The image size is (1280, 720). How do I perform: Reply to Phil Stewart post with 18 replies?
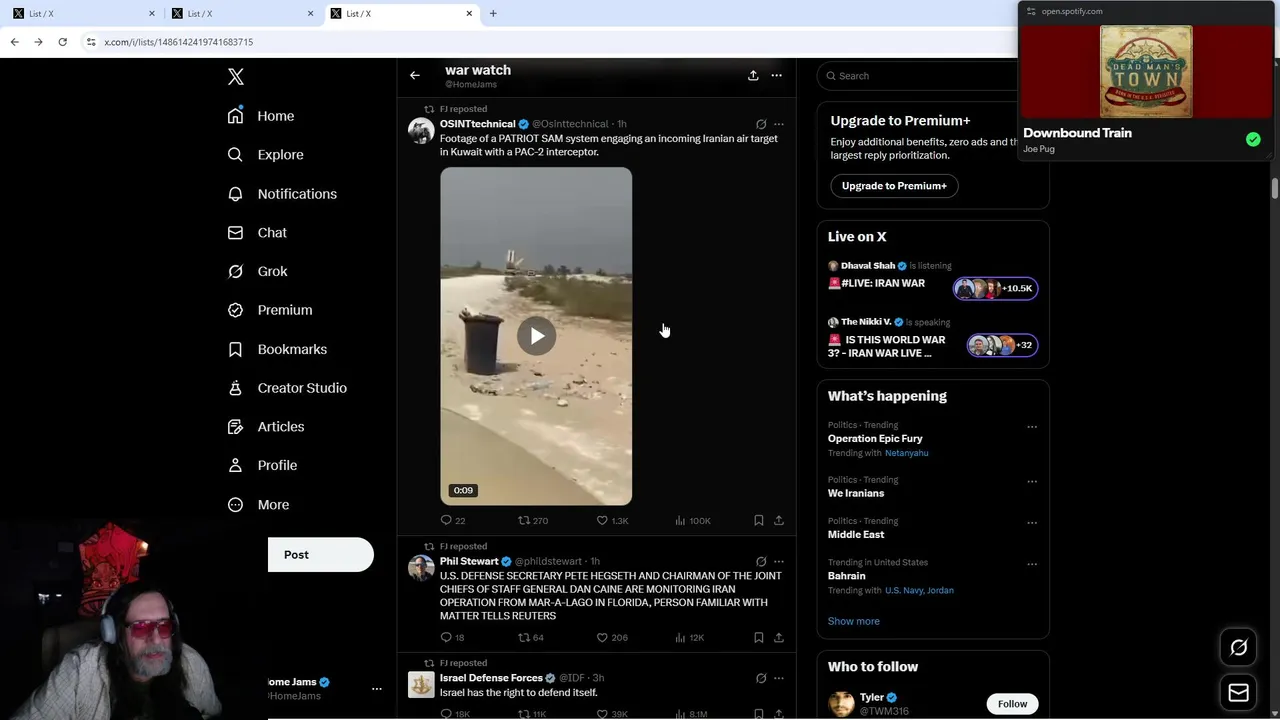click(x=453, y=637)
